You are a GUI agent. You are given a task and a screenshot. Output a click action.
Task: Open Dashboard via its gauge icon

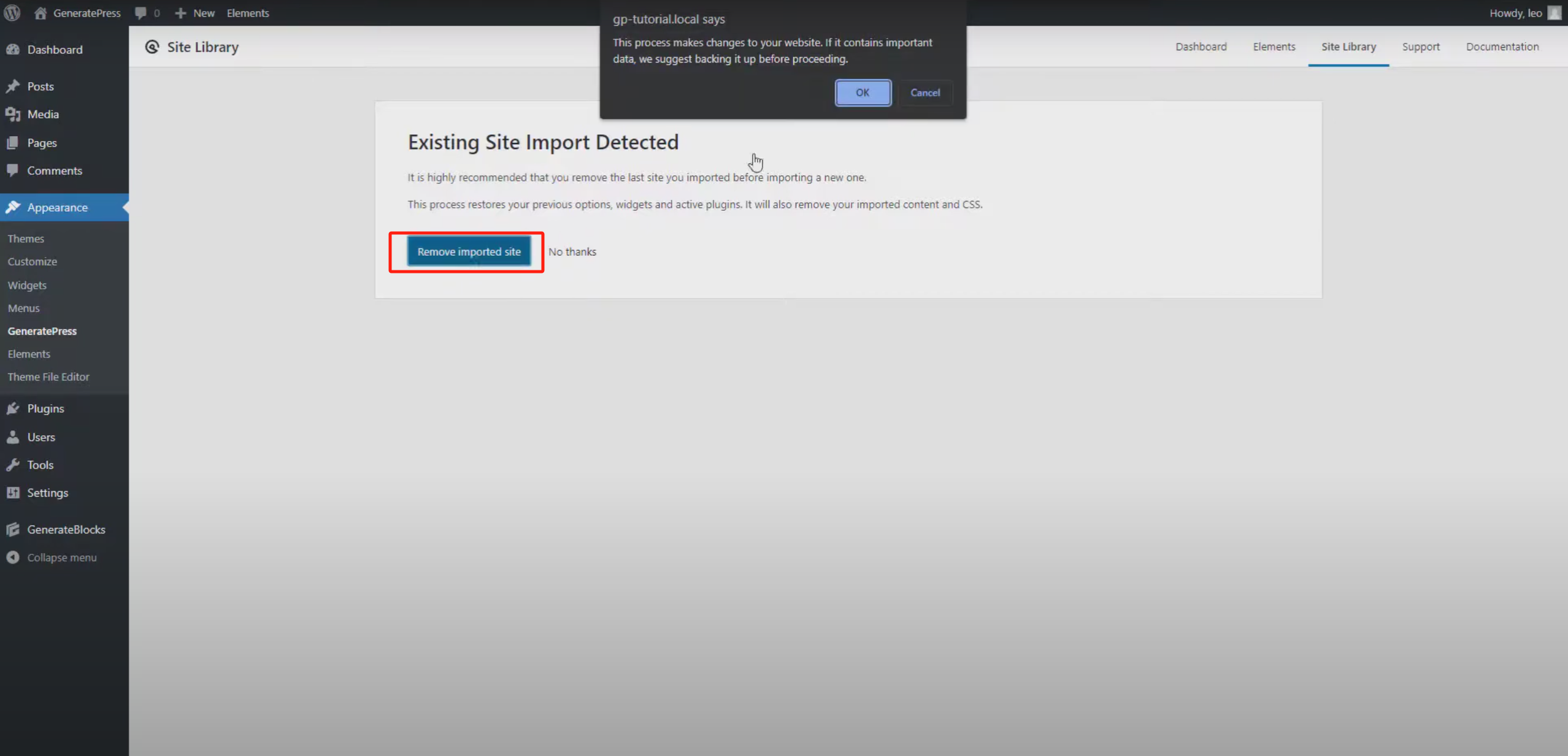13,50
